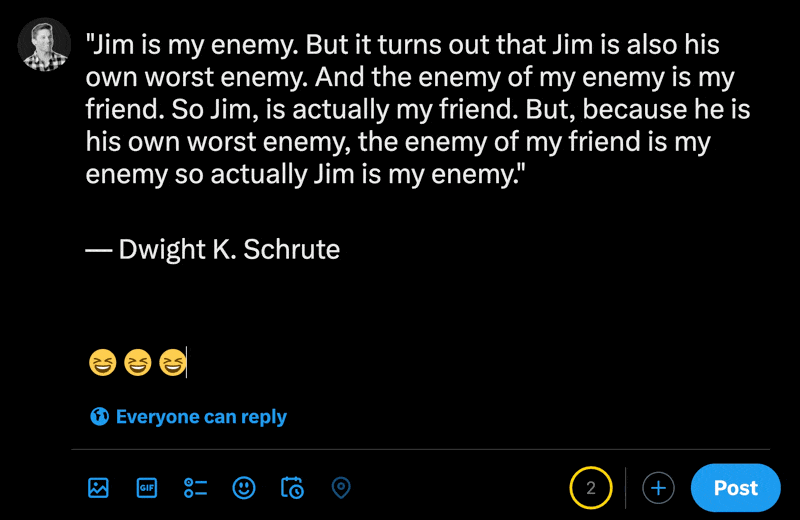
Task: Click the character count circle
Action: pyautogui.click(x=591, y=488)
